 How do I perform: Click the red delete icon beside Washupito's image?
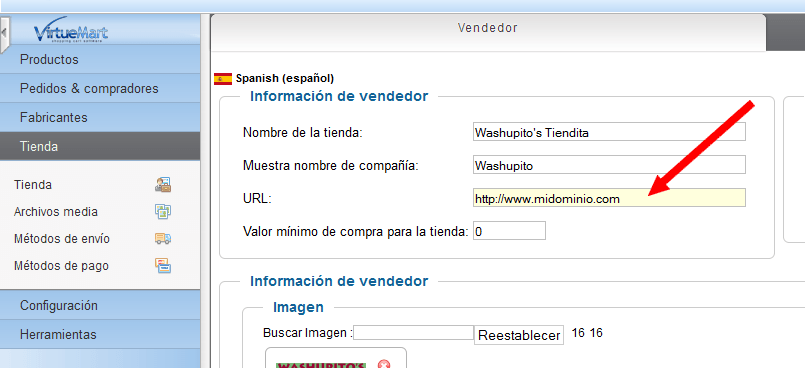click(x=384, y=364)
